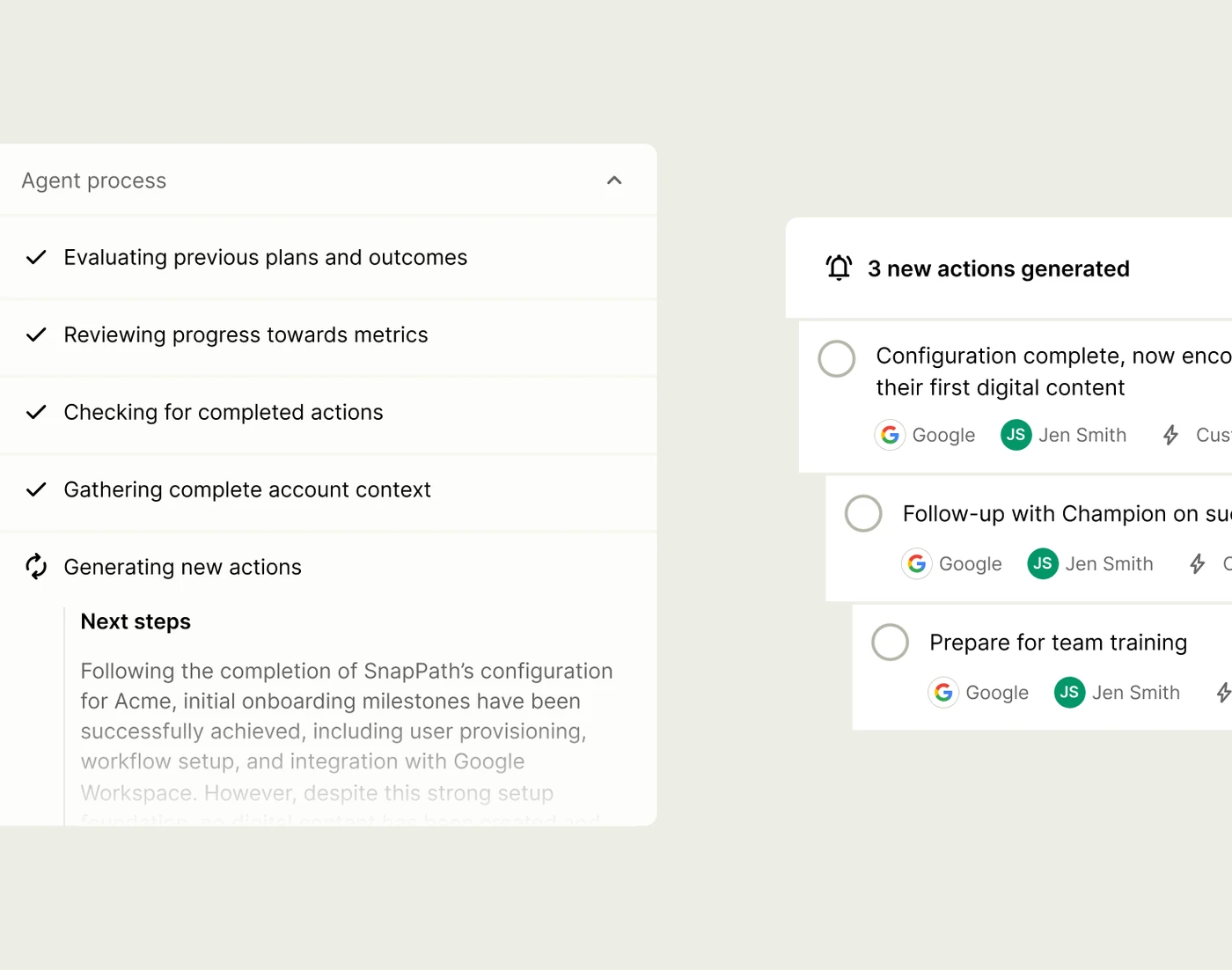Check off the Follow-up with Champion action
Viewport: 1232px width, 970px height.
(x=863, y=513)
